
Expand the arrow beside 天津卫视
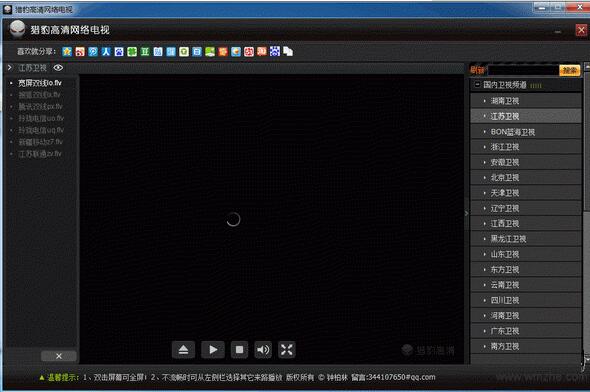(x=485, y=193)
